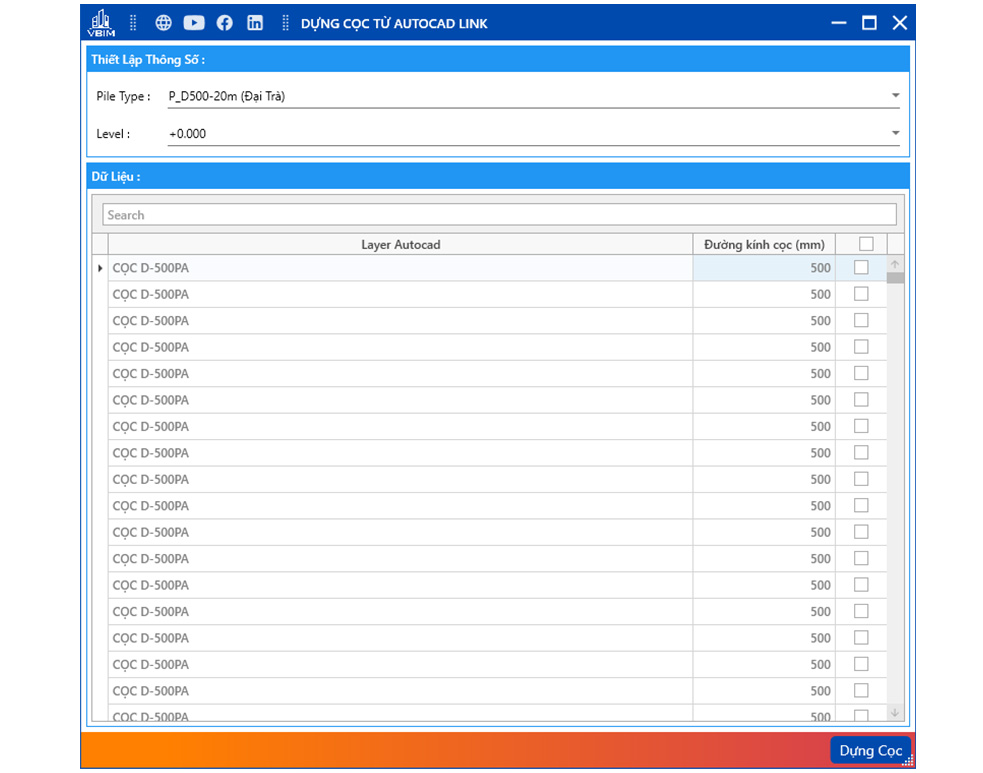This screenshot has height=773, width=983.
Task: Click the row indicator arrow on first row
Action: (100, 268)
